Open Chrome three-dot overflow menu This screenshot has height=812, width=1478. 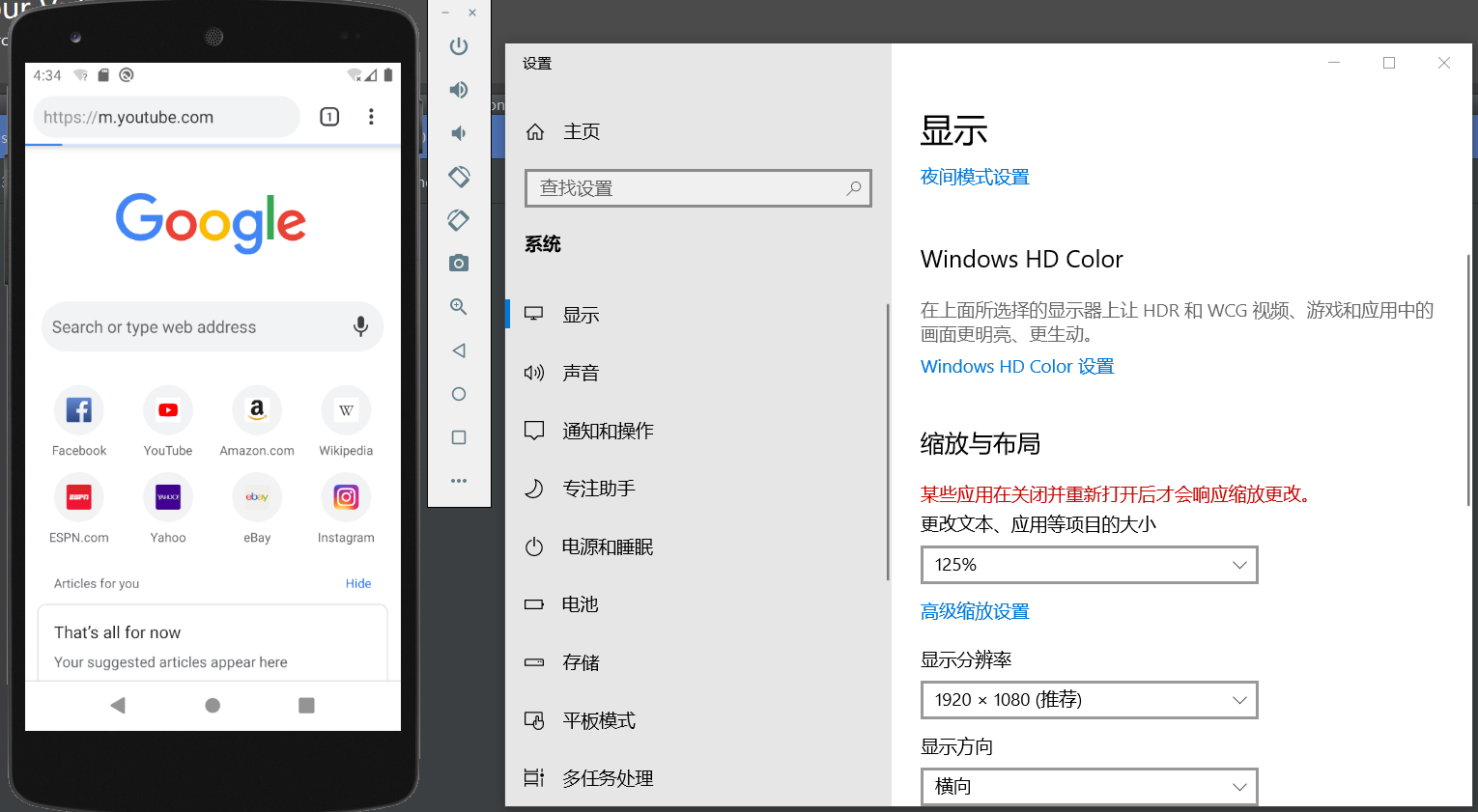[371, 117]
